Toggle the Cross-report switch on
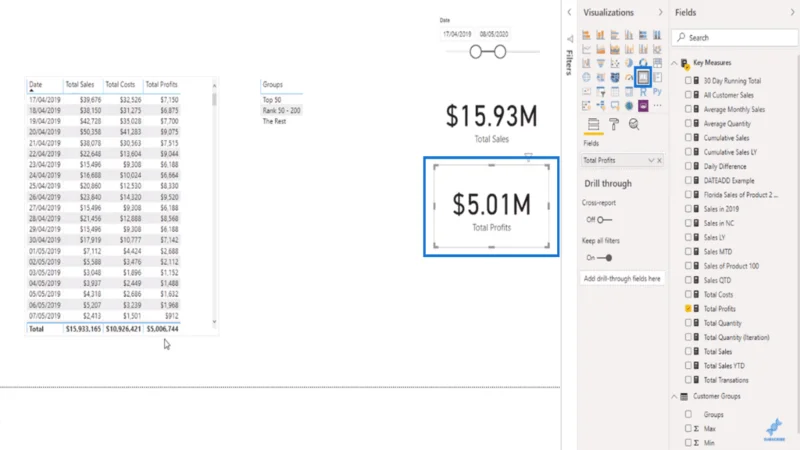This screenshot has width=800, height=450. tap(605, 220)
